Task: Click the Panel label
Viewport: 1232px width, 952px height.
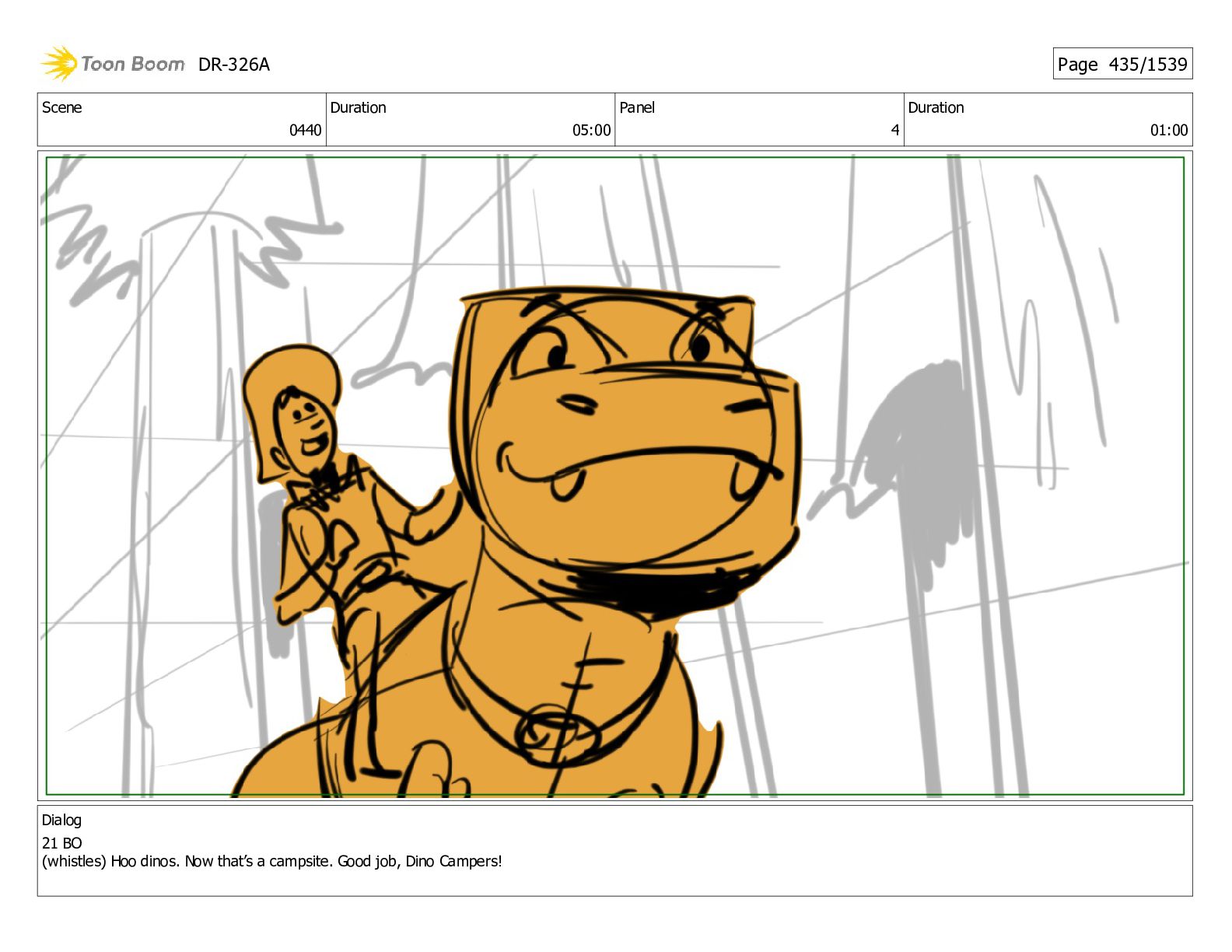Action: click(637, 107)
